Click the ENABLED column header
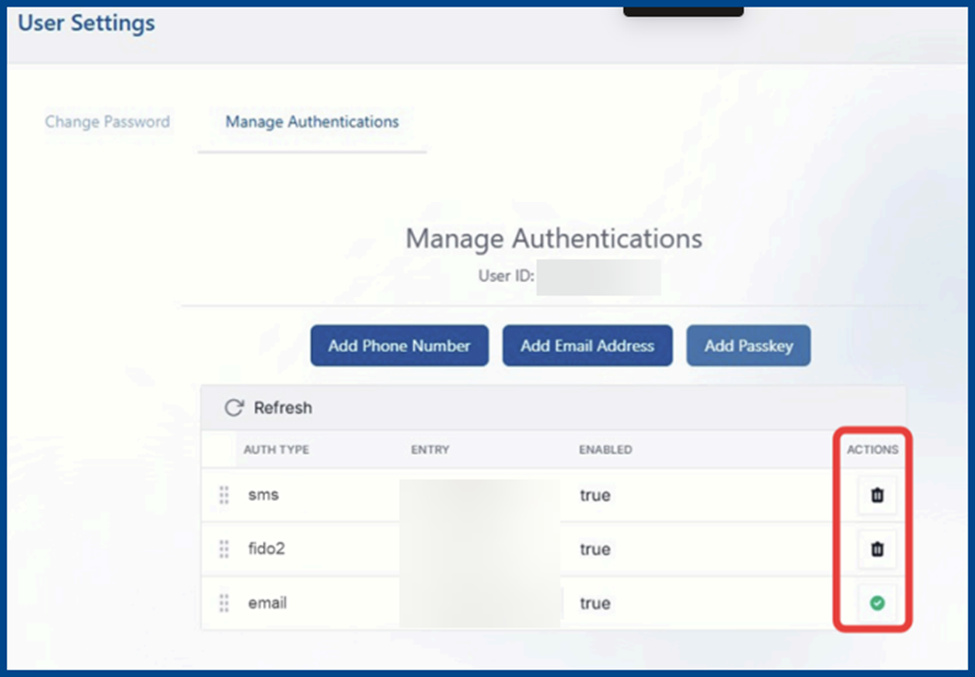This screenshot has height=677, width=975. click(605, 450)
